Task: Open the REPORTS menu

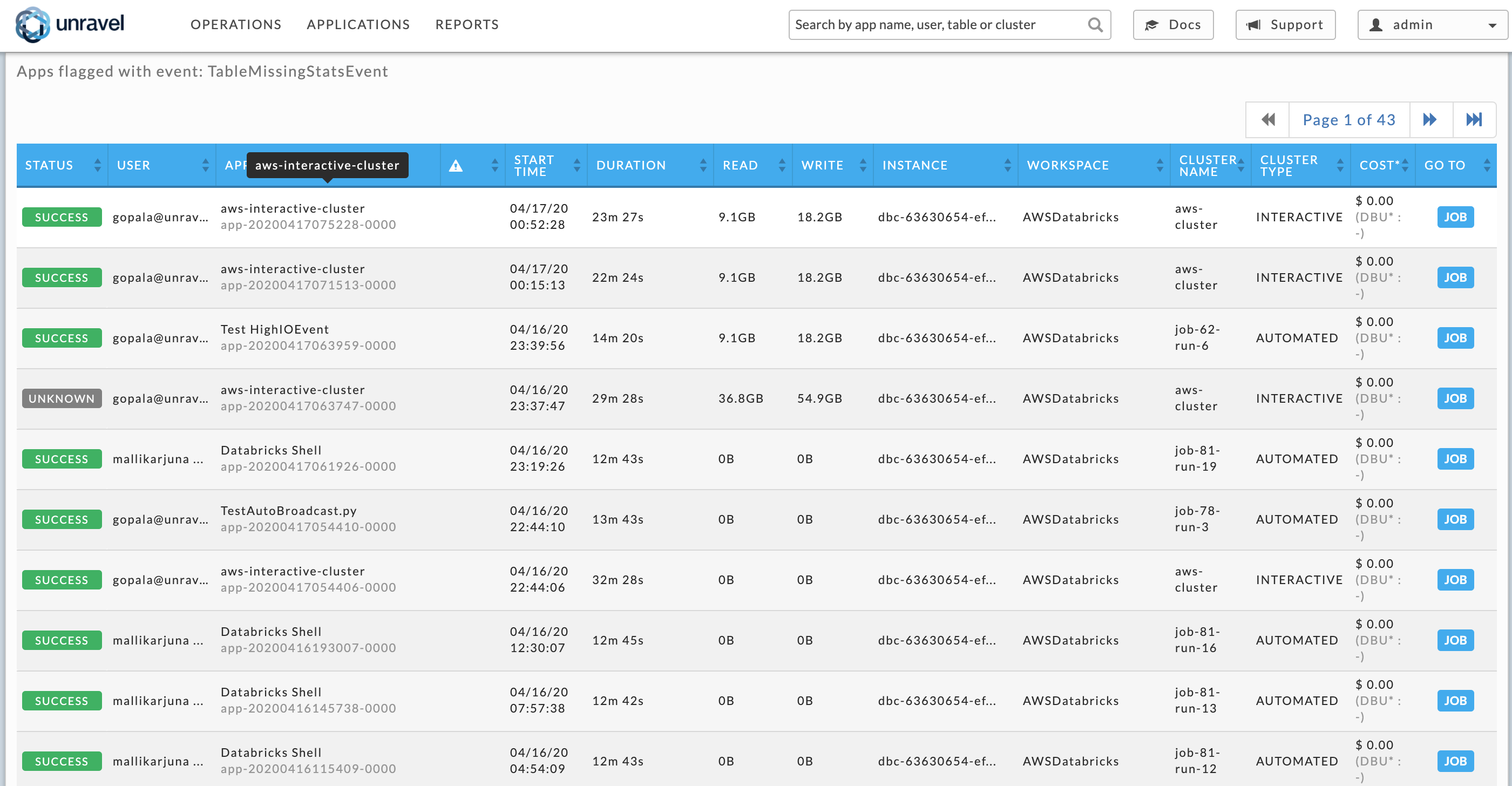Action: 467,25
